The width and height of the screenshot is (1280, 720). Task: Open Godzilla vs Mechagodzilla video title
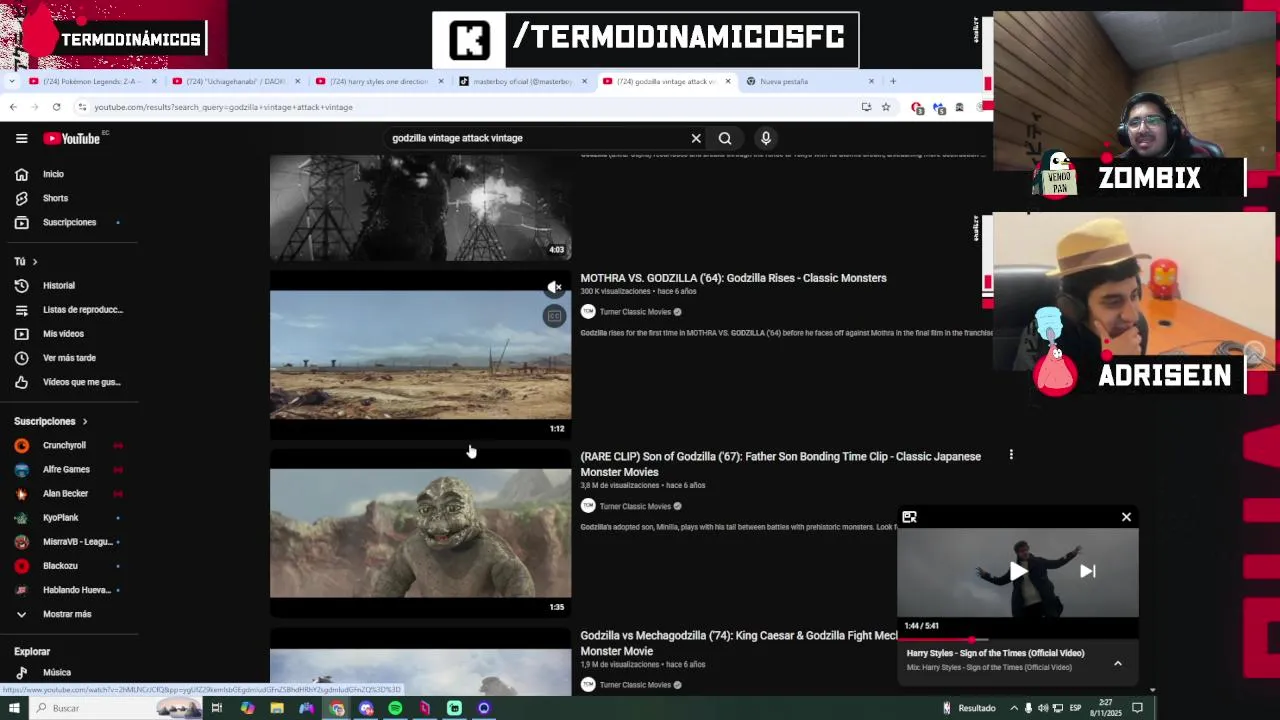pyautogui.click(x=740, y=643)
